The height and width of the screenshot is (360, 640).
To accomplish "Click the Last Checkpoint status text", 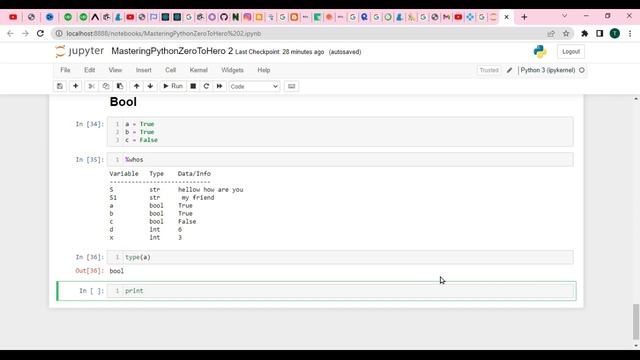I will point(280,52).
